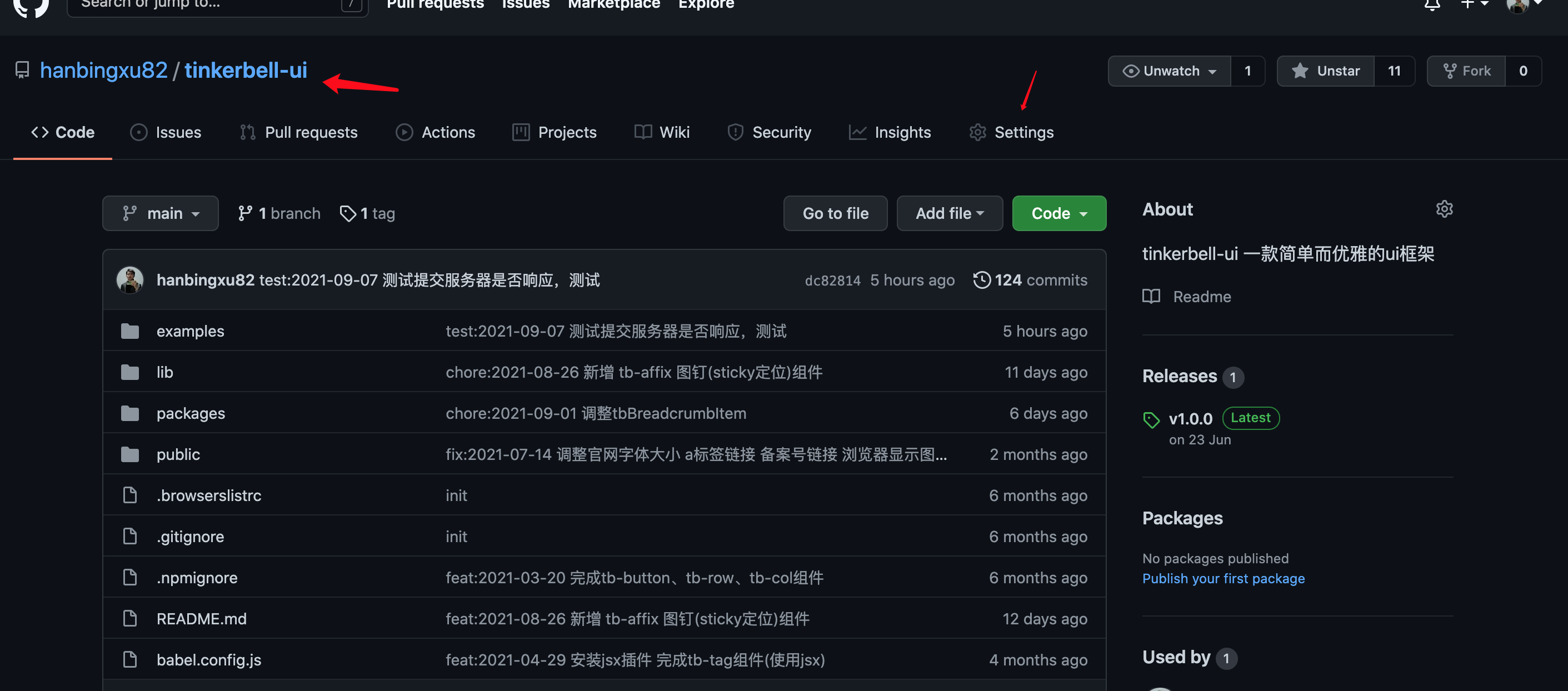Unstar the tinkerbell-ui repository
1568x691 pixels.
coord(1326,71)
